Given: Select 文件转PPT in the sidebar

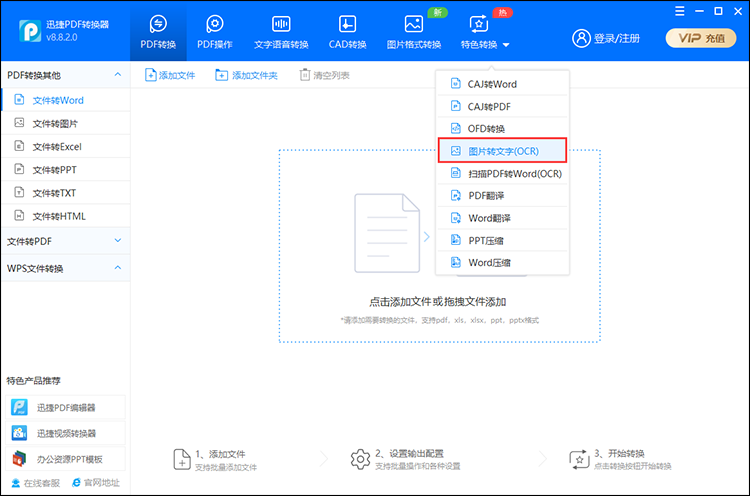Looking at the screenshot, I should click(x=65, y=170).
